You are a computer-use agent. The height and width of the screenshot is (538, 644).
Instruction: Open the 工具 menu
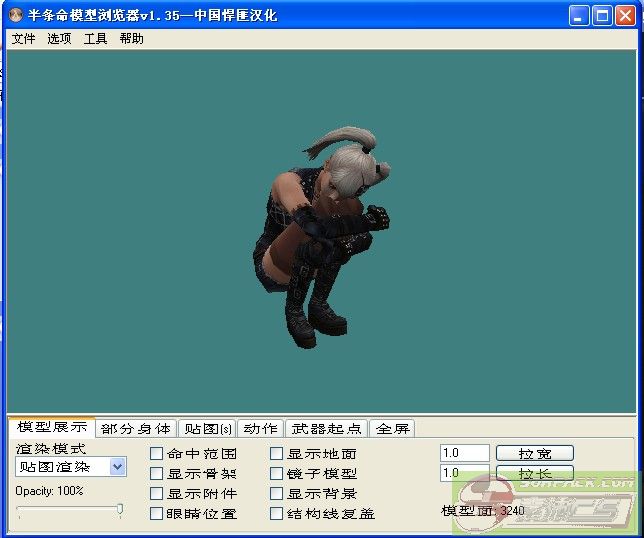[x=95, y=39]
